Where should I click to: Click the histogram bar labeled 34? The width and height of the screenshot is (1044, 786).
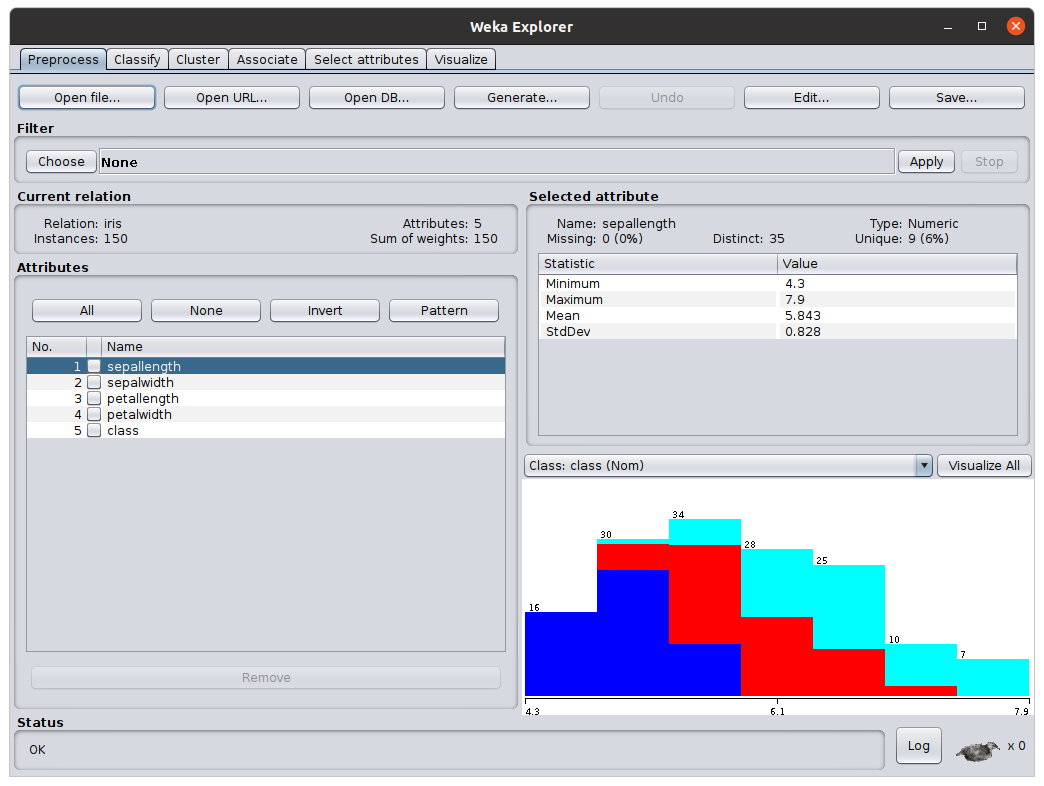(x=704, y=608)
